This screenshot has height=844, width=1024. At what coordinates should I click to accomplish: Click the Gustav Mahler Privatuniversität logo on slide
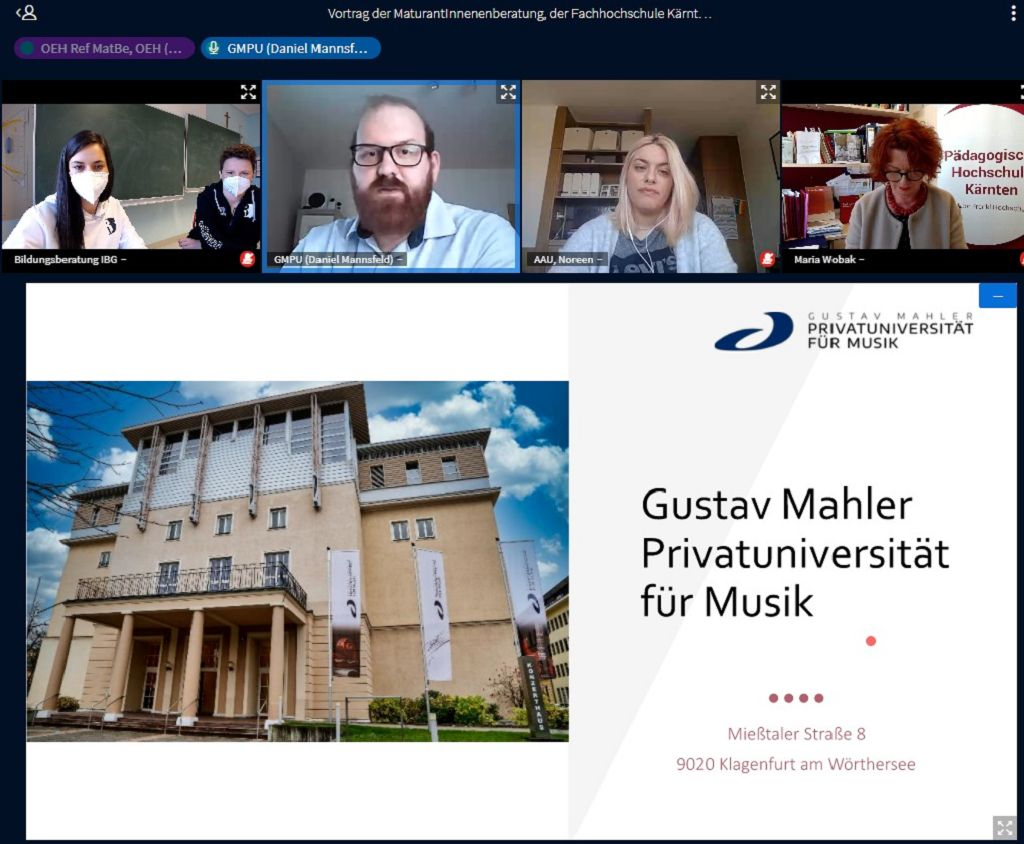tap(844, 330)
